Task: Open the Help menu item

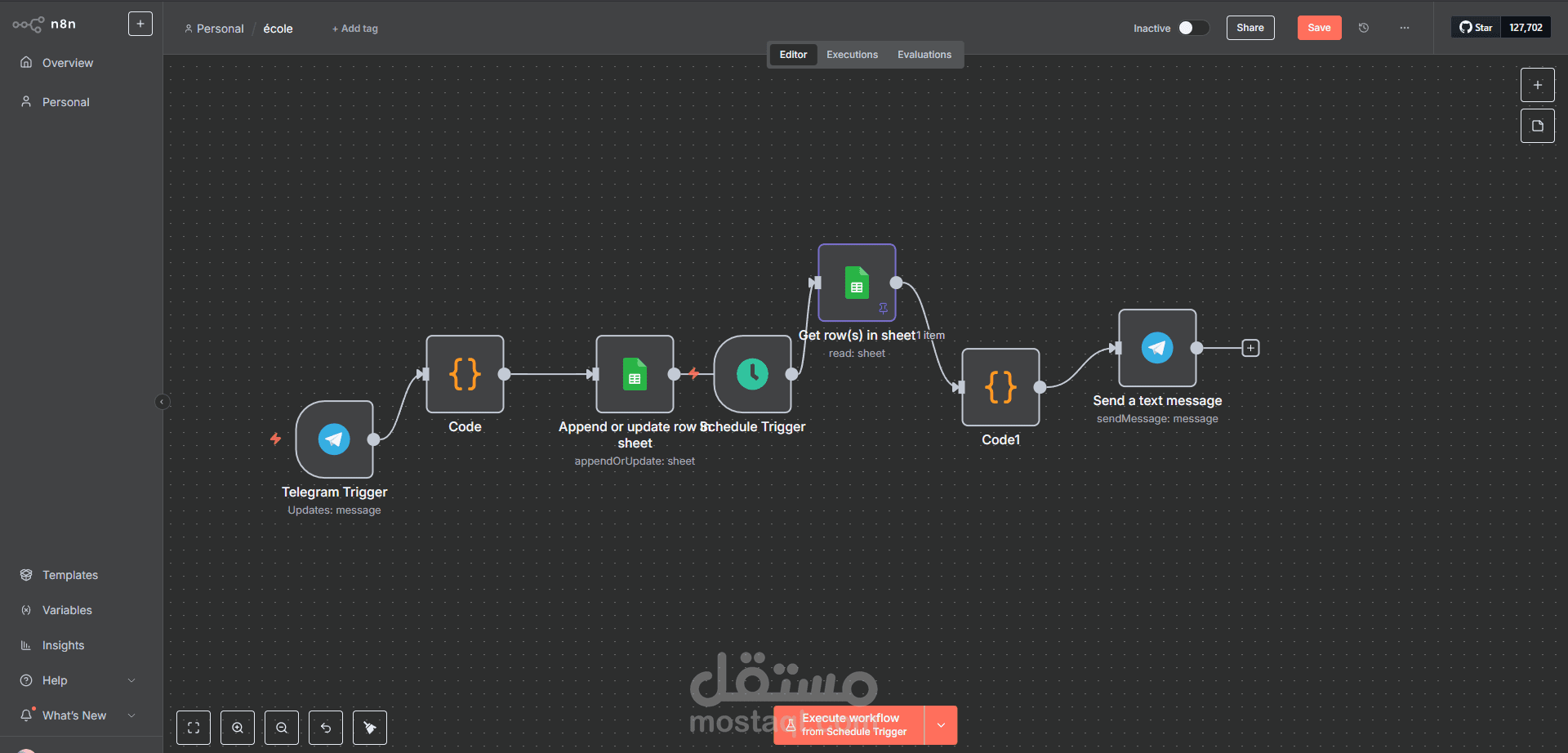Action: [55, 680]
